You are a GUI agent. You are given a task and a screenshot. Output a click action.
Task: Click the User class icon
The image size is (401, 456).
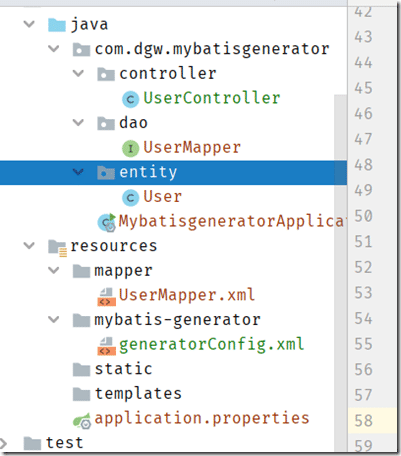point(130,198)
